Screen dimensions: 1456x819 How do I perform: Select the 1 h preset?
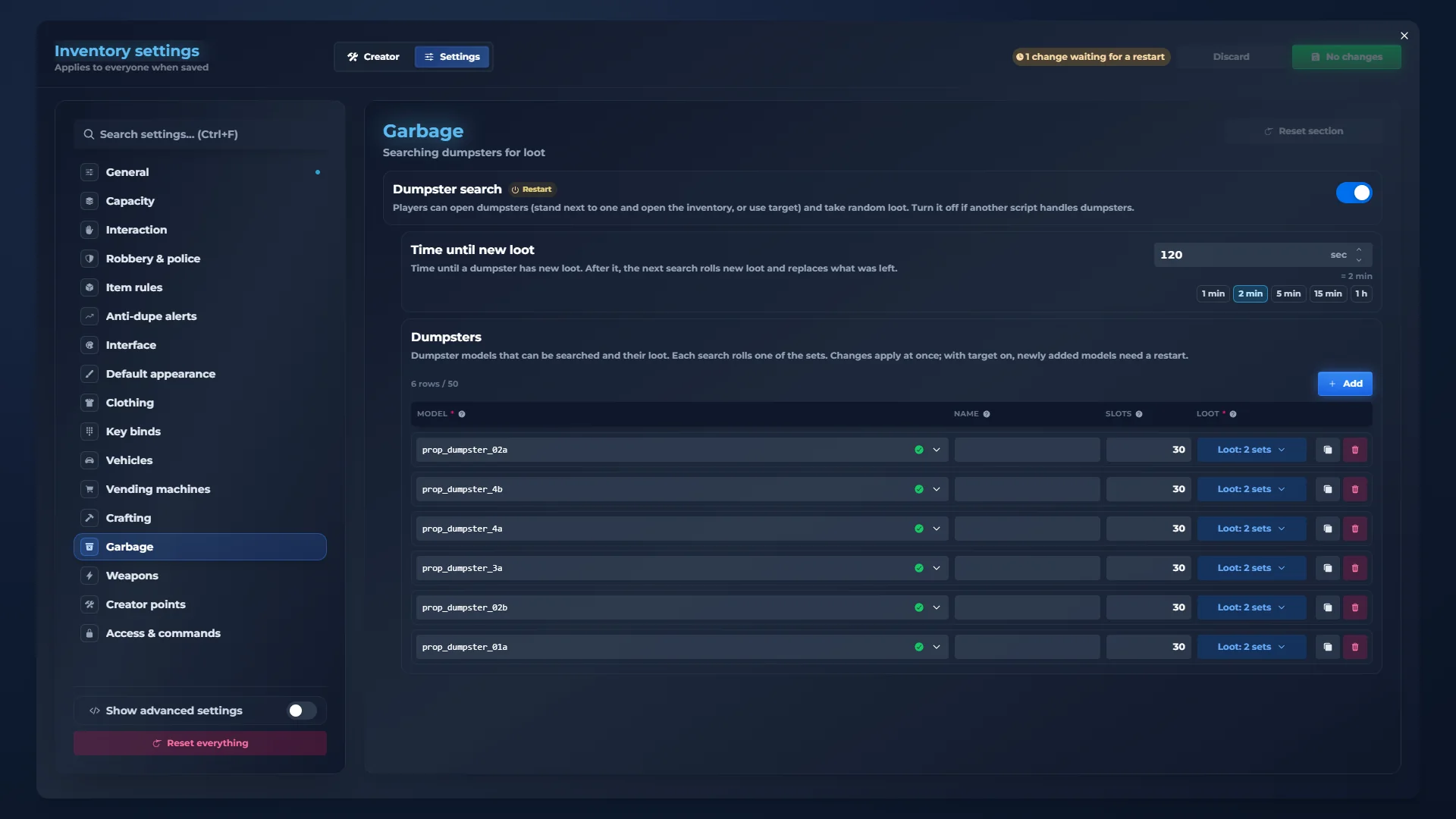click(1361, 293)
